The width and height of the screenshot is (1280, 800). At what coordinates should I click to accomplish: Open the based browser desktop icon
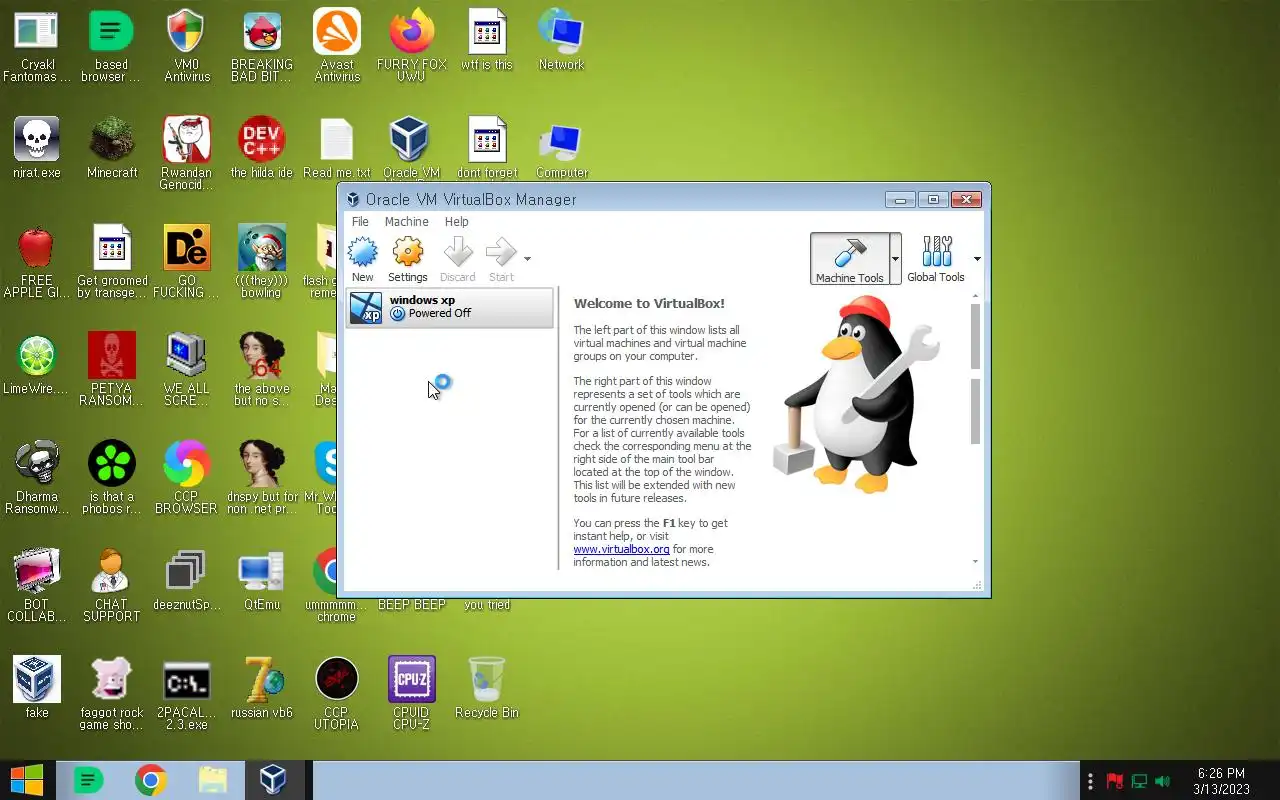click(x=111, y=46)
